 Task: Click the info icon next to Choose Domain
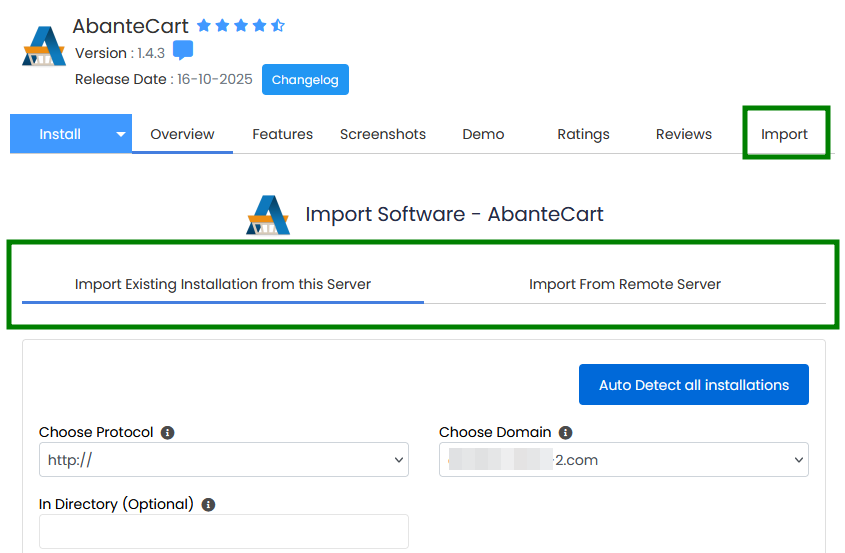tap(565, 433)
